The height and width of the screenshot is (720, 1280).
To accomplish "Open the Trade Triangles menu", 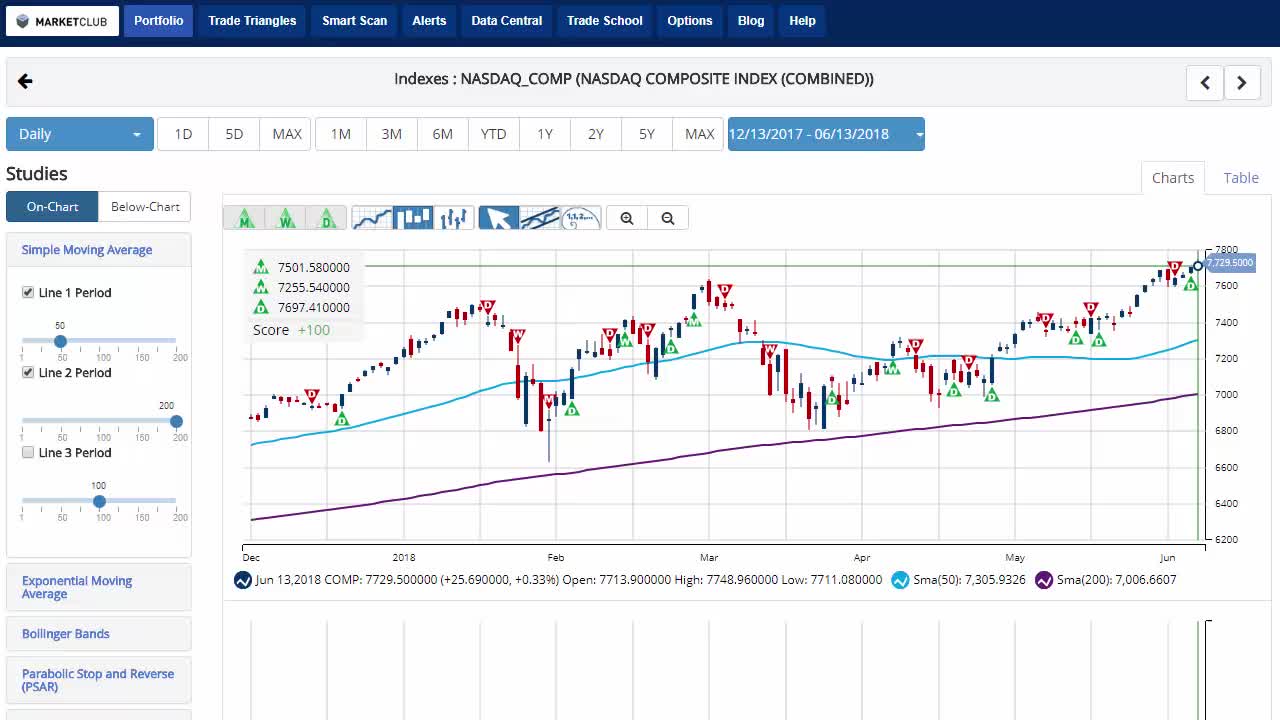I will point(252,21).
